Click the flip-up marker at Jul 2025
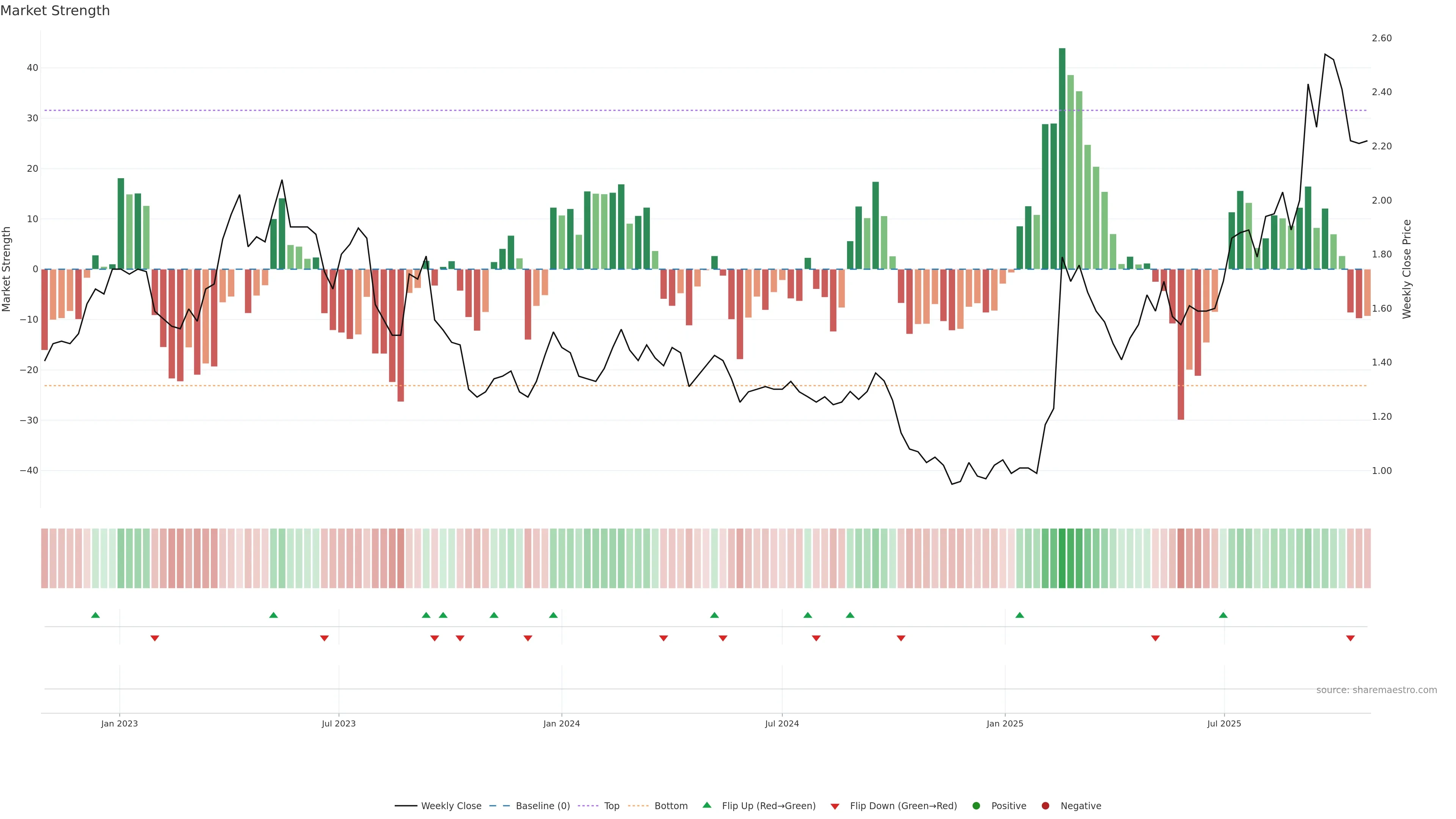Viewport: 1456px width, 819px height. click(x=1223, y=615)
